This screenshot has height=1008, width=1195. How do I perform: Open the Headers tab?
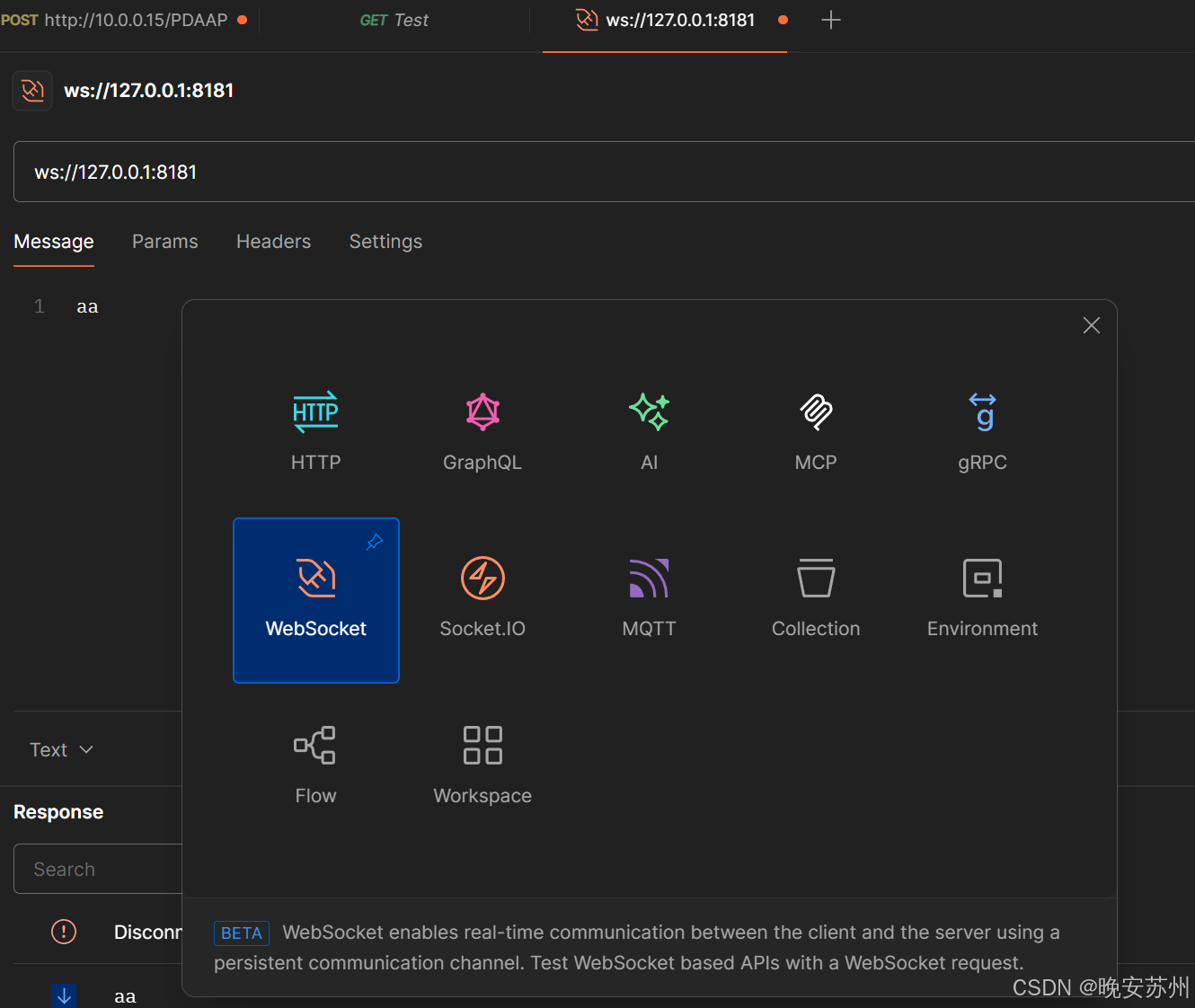pos(273,242)
